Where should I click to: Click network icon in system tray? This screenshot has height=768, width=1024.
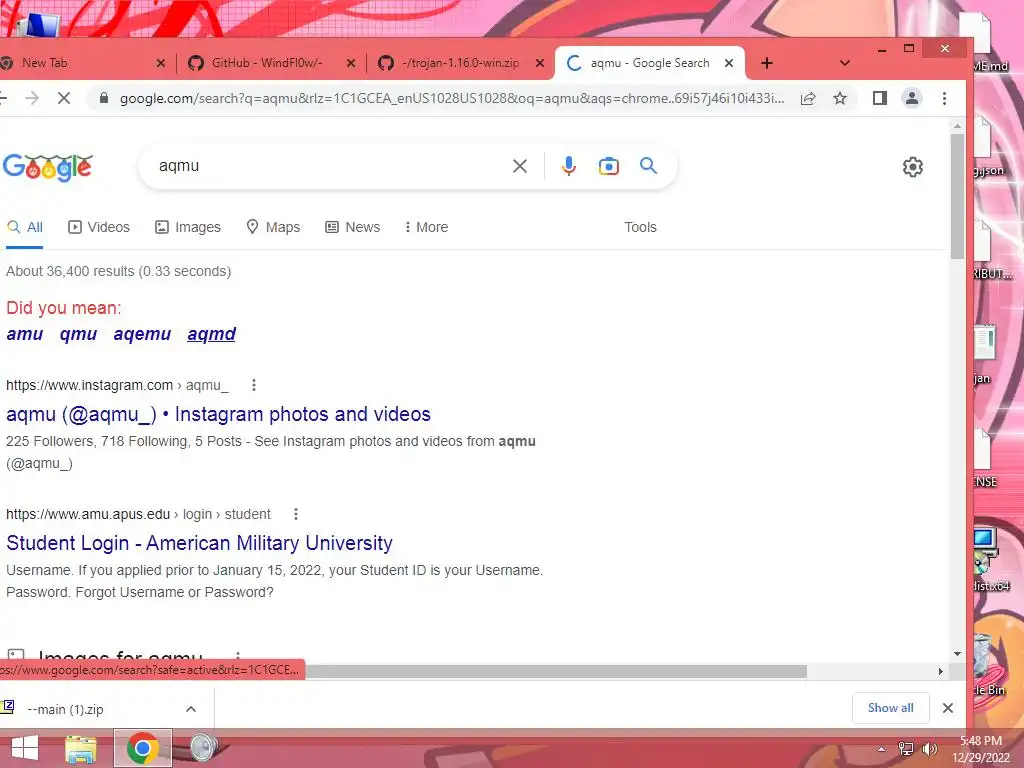tap(906, 749)
